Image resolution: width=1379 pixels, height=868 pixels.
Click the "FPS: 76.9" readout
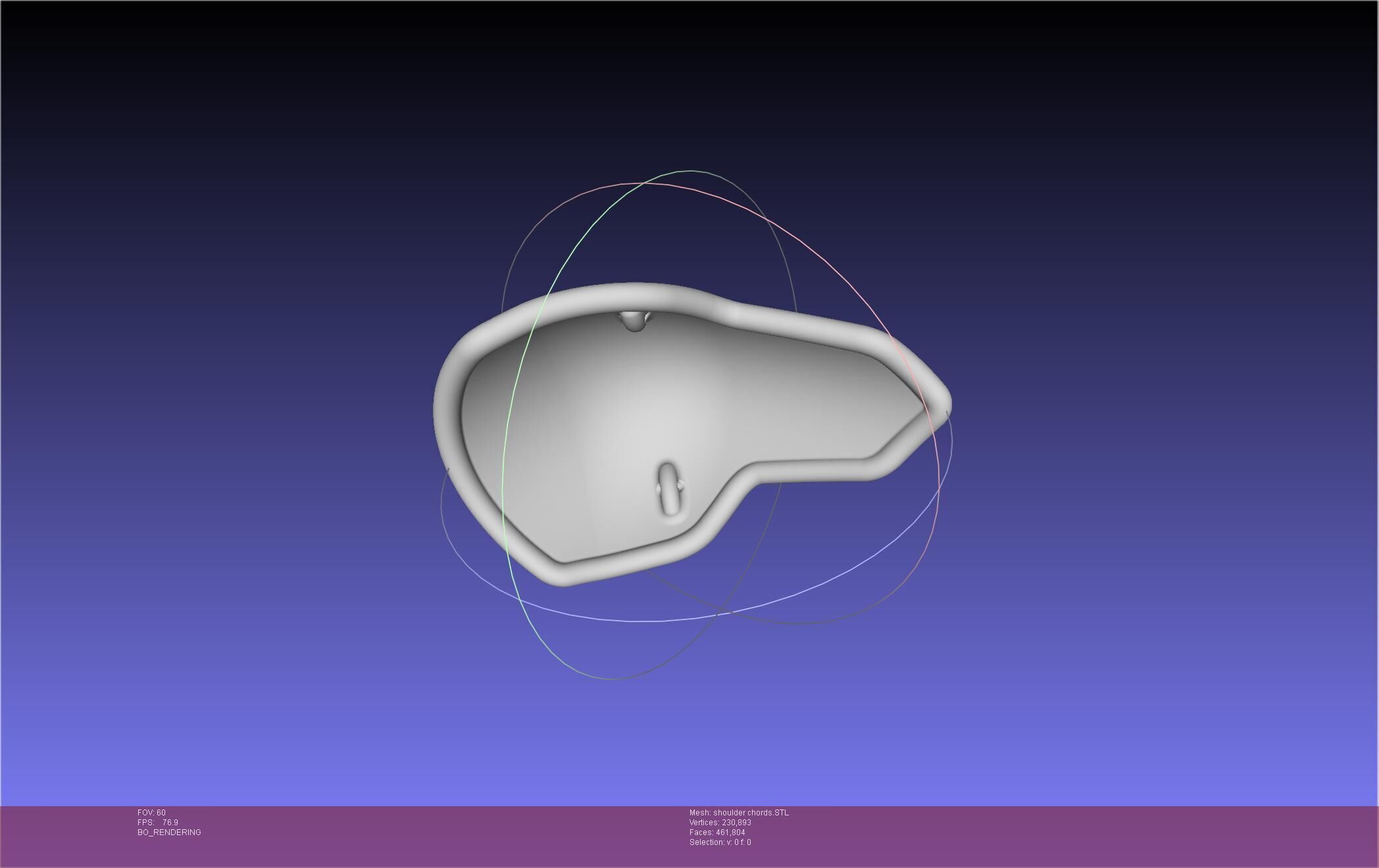click(x=158, y=823)
